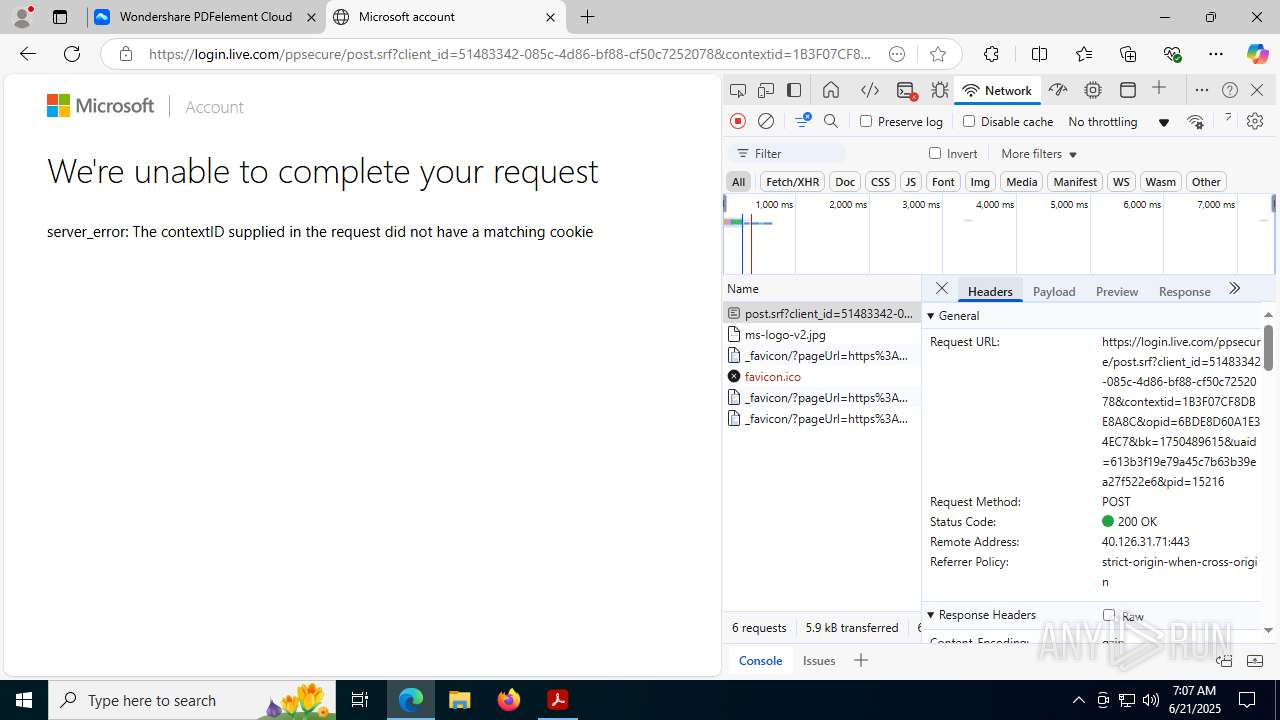The height and width of the screenshot is (720, 1280).
Task: Close the request details pane
Action: (941, 289)
